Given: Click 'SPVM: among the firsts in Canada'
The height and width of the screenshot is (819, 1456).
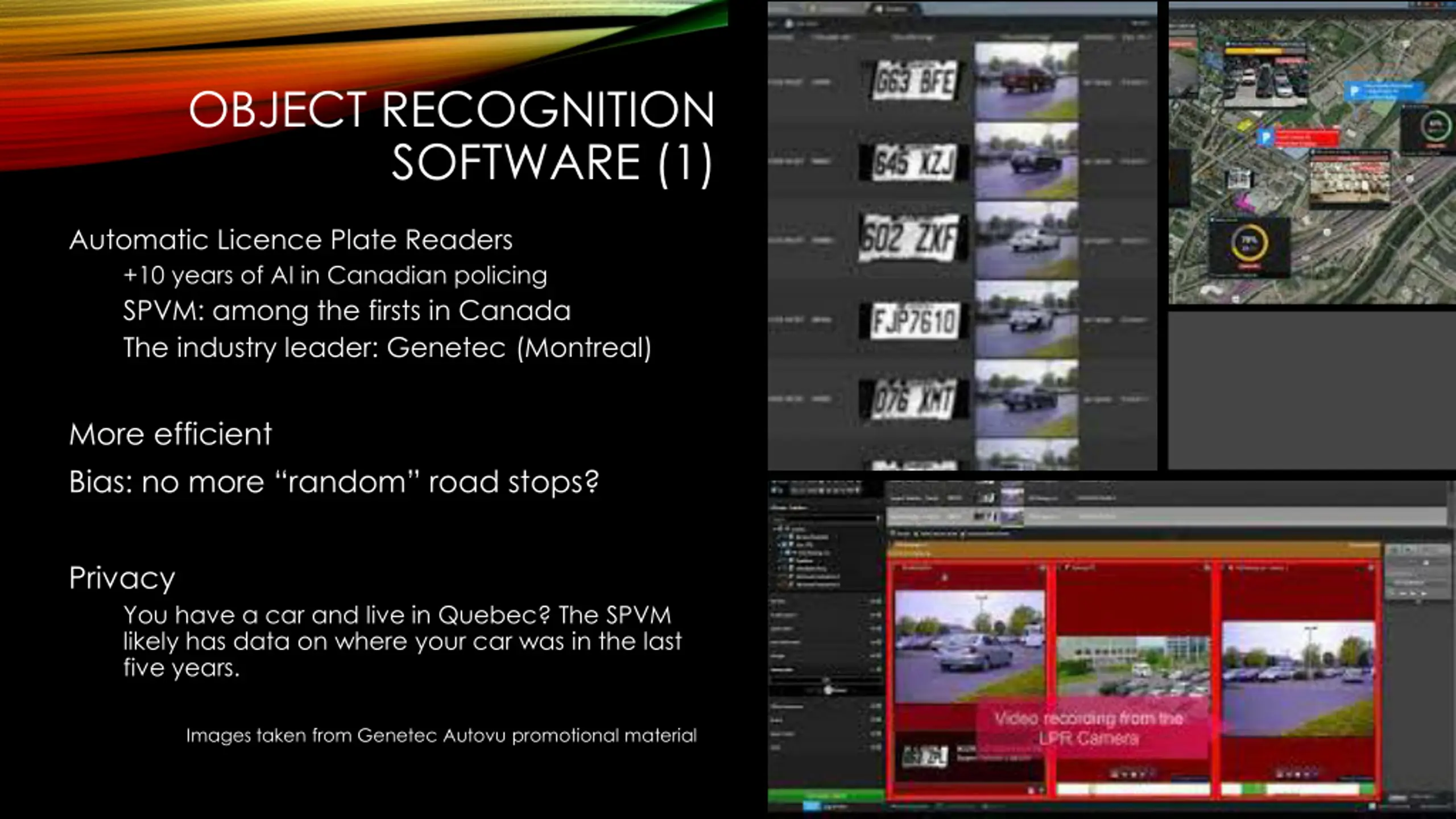Looking at the screenshot, I should tap(347, 311).
